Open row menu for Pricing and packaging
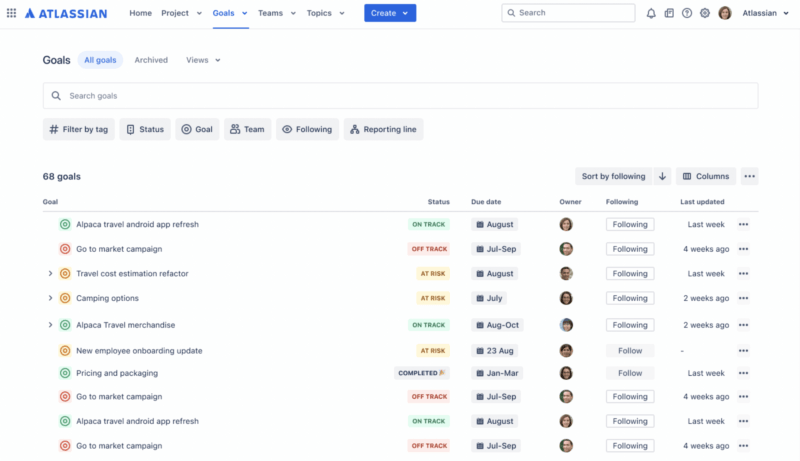The width and height of the screenshot is (800, 461). 743,373
